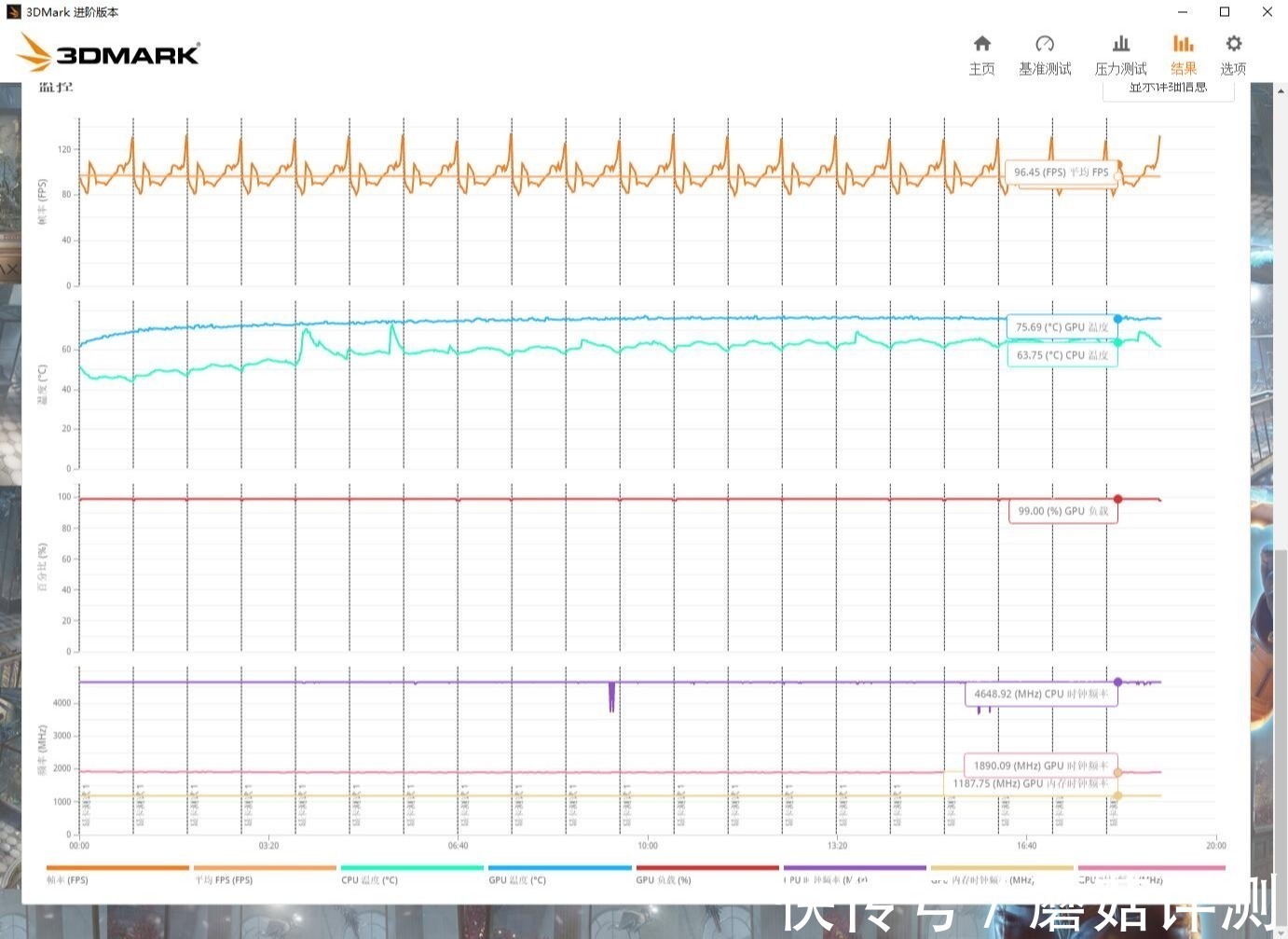
Task: Click the blue GPU temperature data point
Action: [x=1117, y=319]
